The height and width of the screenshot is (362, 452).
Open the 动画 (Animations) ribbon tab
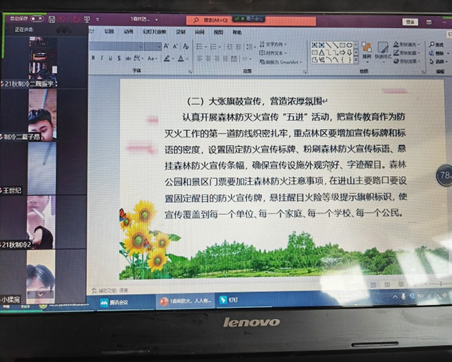[128, 32]
